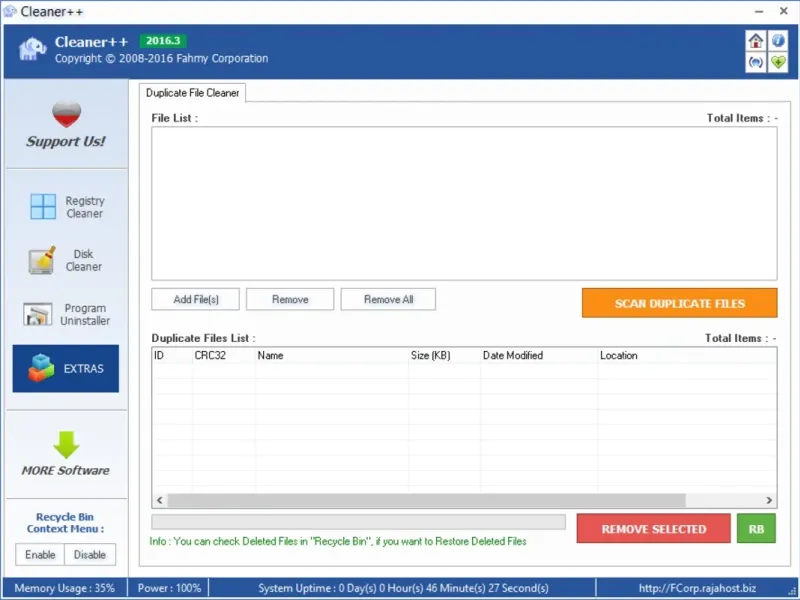Screen dimensions: 800x600
Task: Click the green heart icon
Action: pos(778,62)
